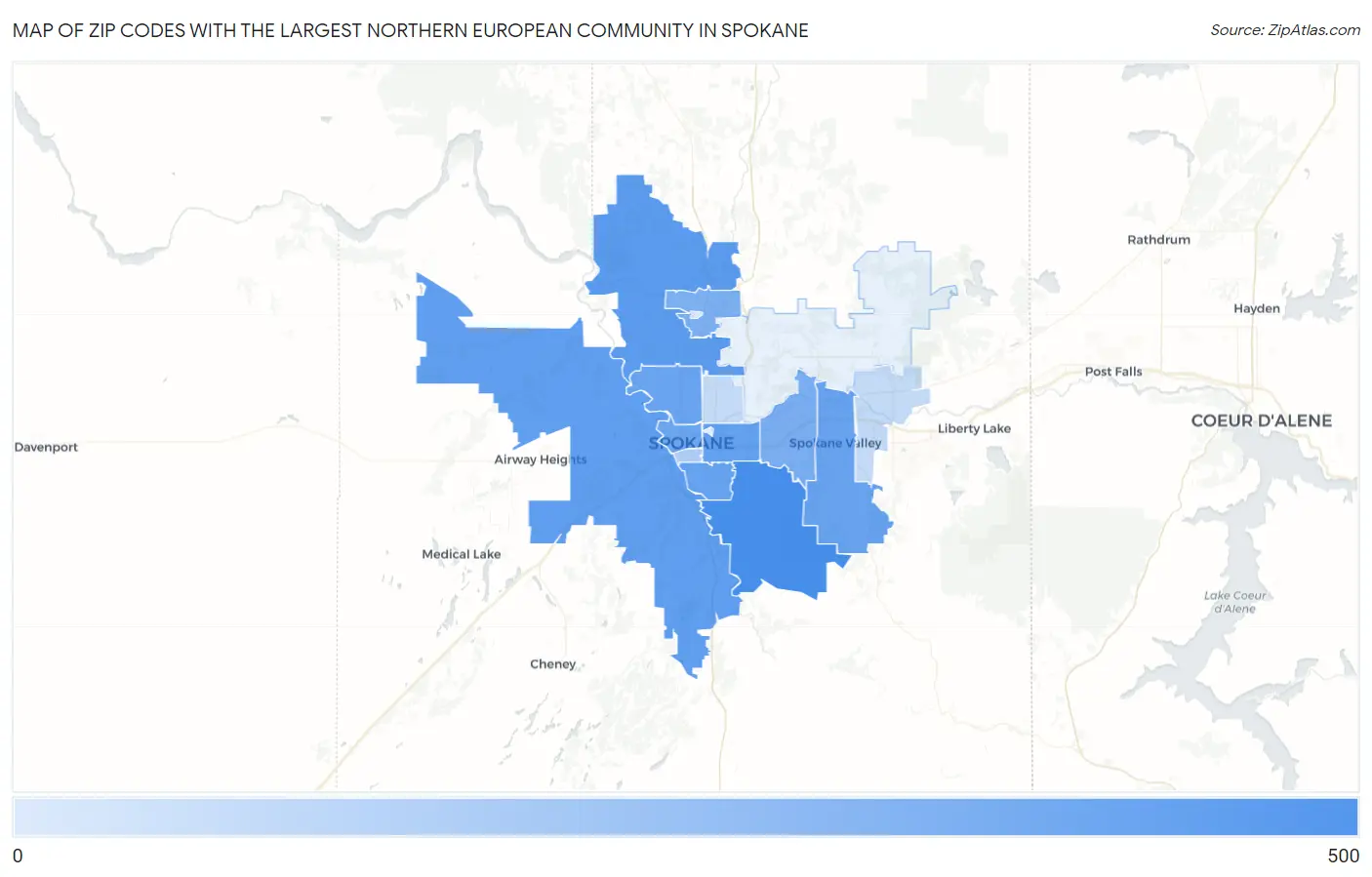Image resolution: width=1372 pixels, height=877 pixels.
Task: Click the blue gradient legend bar
Action: 686,817
